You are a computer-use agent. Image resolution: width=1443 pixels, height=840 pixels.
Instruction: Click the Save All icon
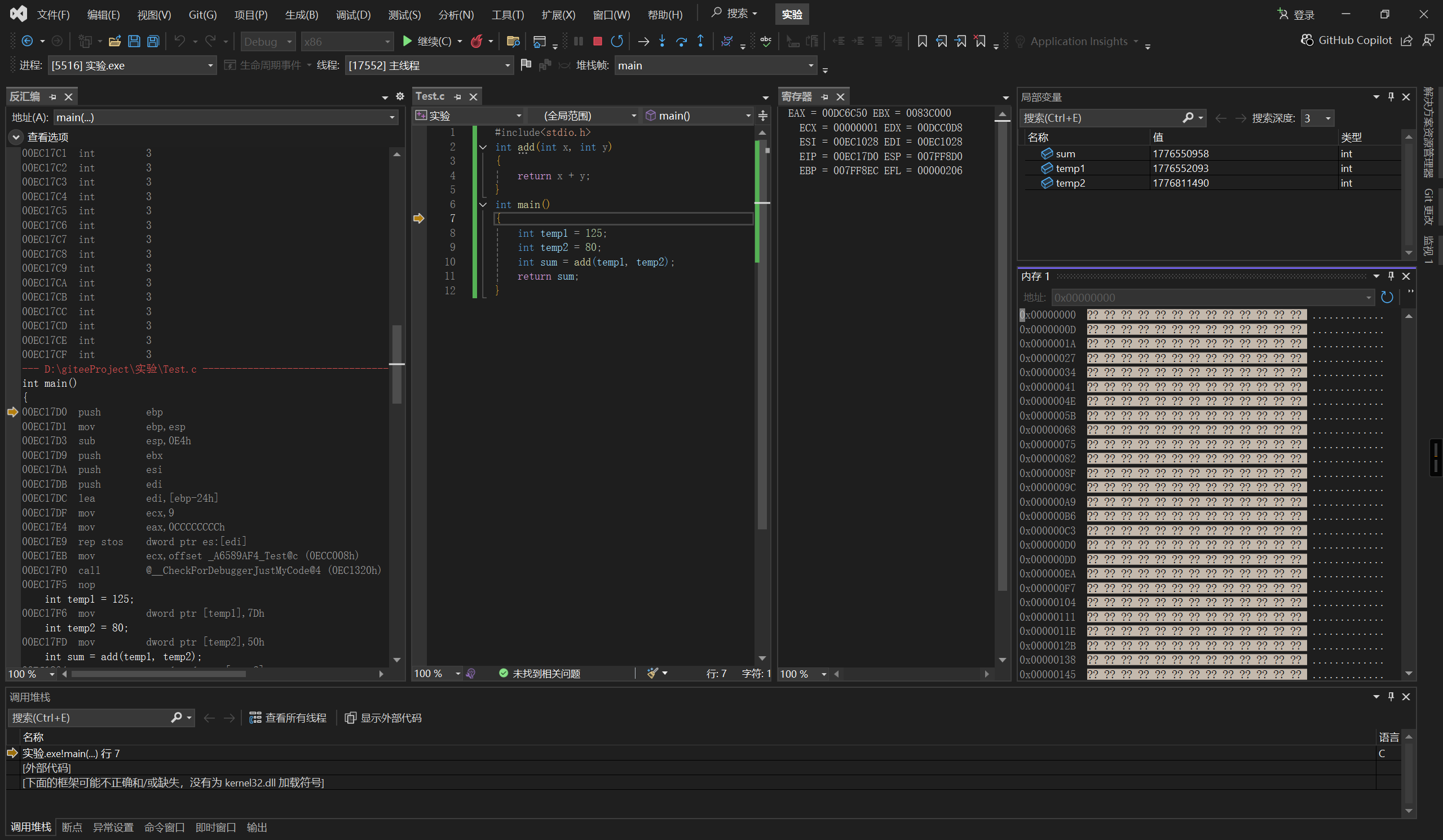(x=153, y=41)
